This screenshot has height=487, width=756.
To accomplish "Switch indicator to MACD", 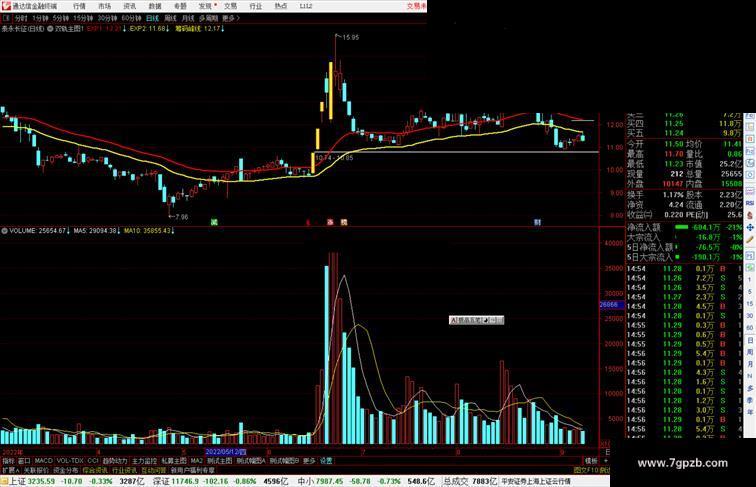I will (x=43, y=461).
